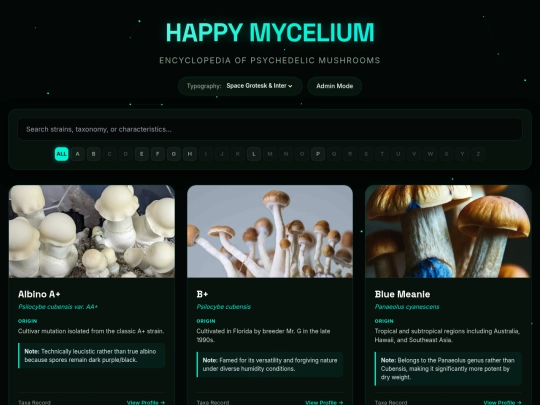Open the B+ mushroom photo

tap(270, 231)
